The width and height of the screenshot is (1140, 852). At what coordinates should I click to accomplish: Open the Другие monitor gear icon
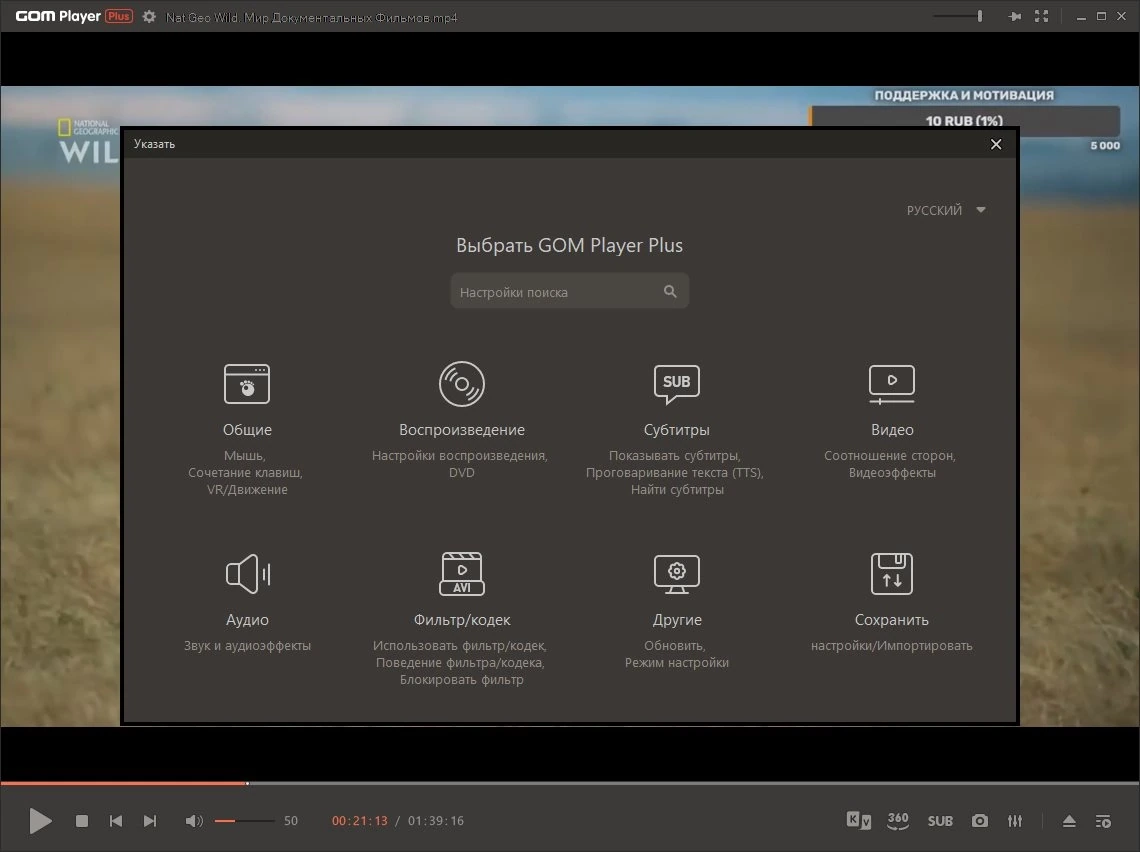point(677,574)
